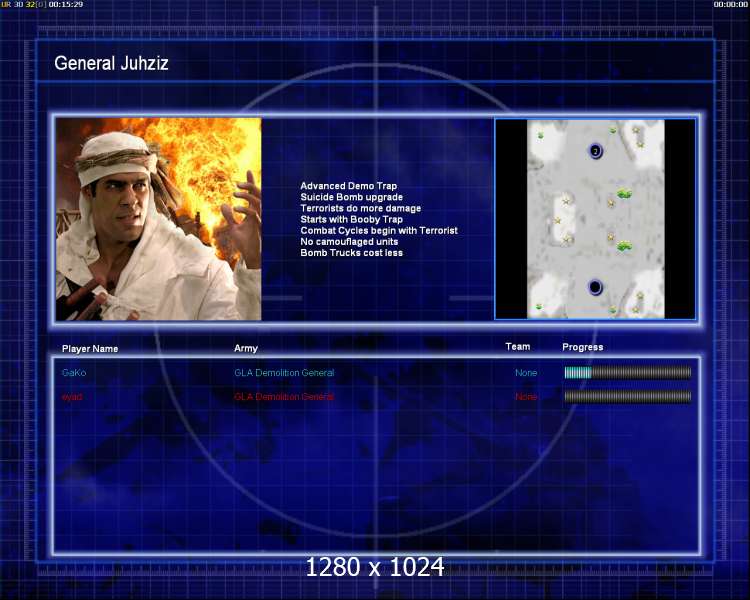
Task: Click the red GLA Demolition General army text
Action: click(284, 397)
